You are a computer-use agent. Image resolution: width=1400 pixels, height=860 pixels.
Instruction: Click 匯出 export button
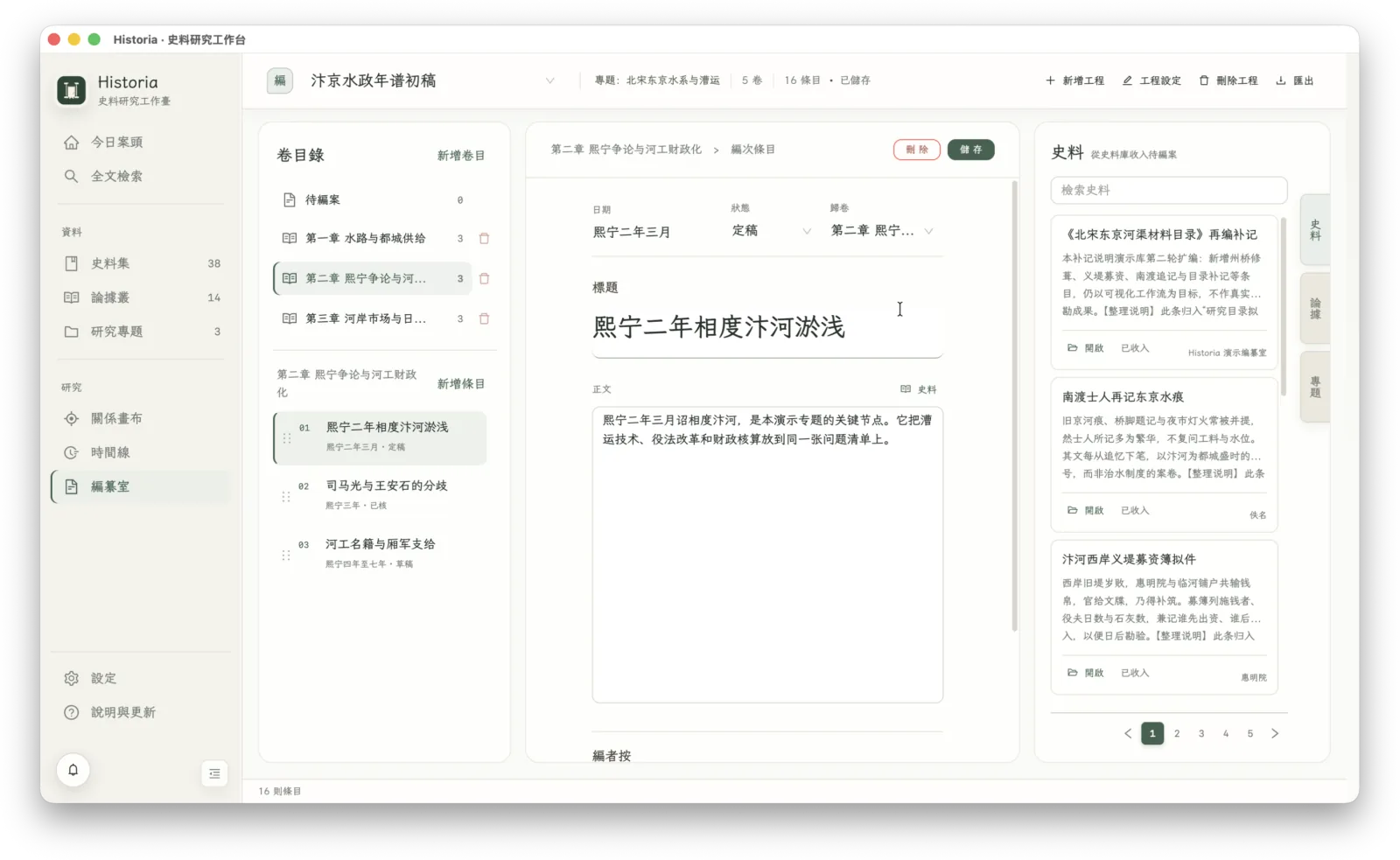click(1294, 80)
